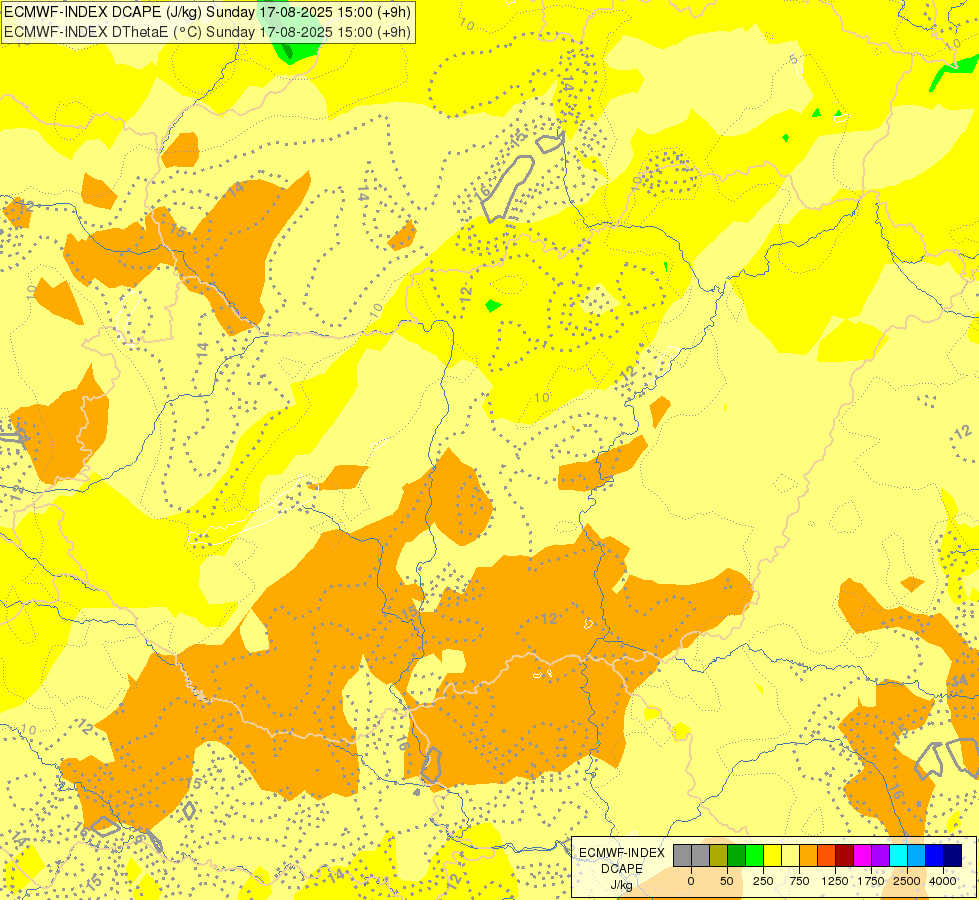Image resolution: width=979 pixels, height=900 pixels.
Task: Click the legend value 750
Action: click(799, 881)
